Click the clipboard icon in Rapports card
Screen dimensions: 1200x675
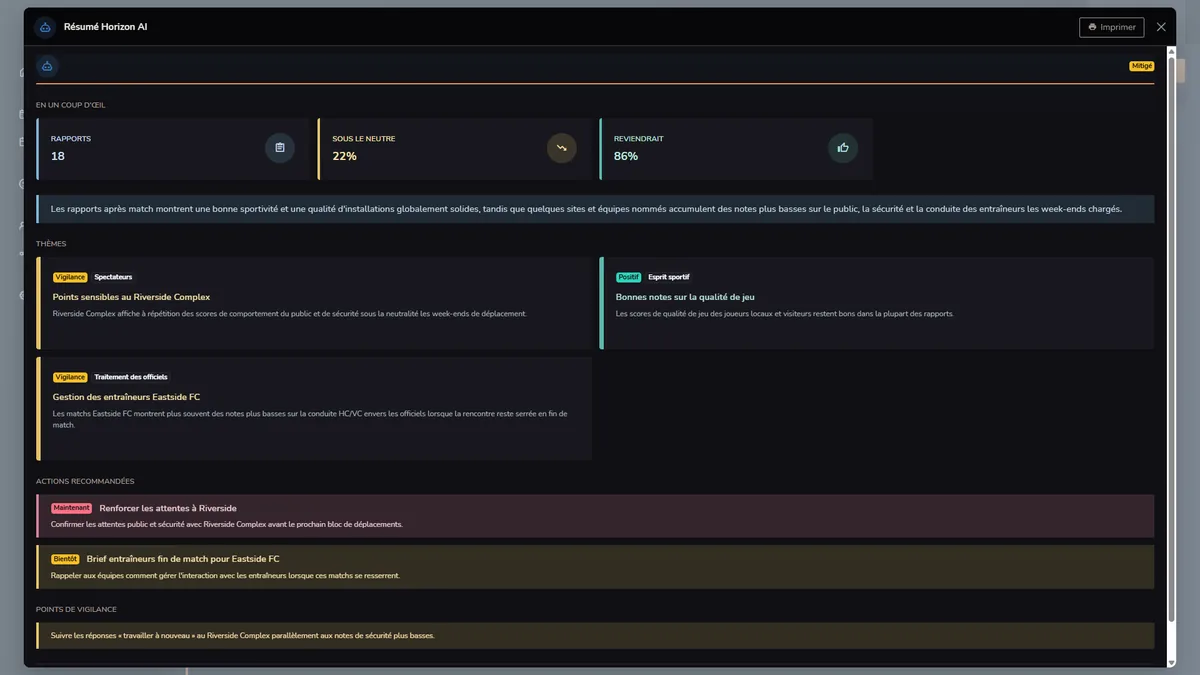pyautogui.click(x=280, y=148)
